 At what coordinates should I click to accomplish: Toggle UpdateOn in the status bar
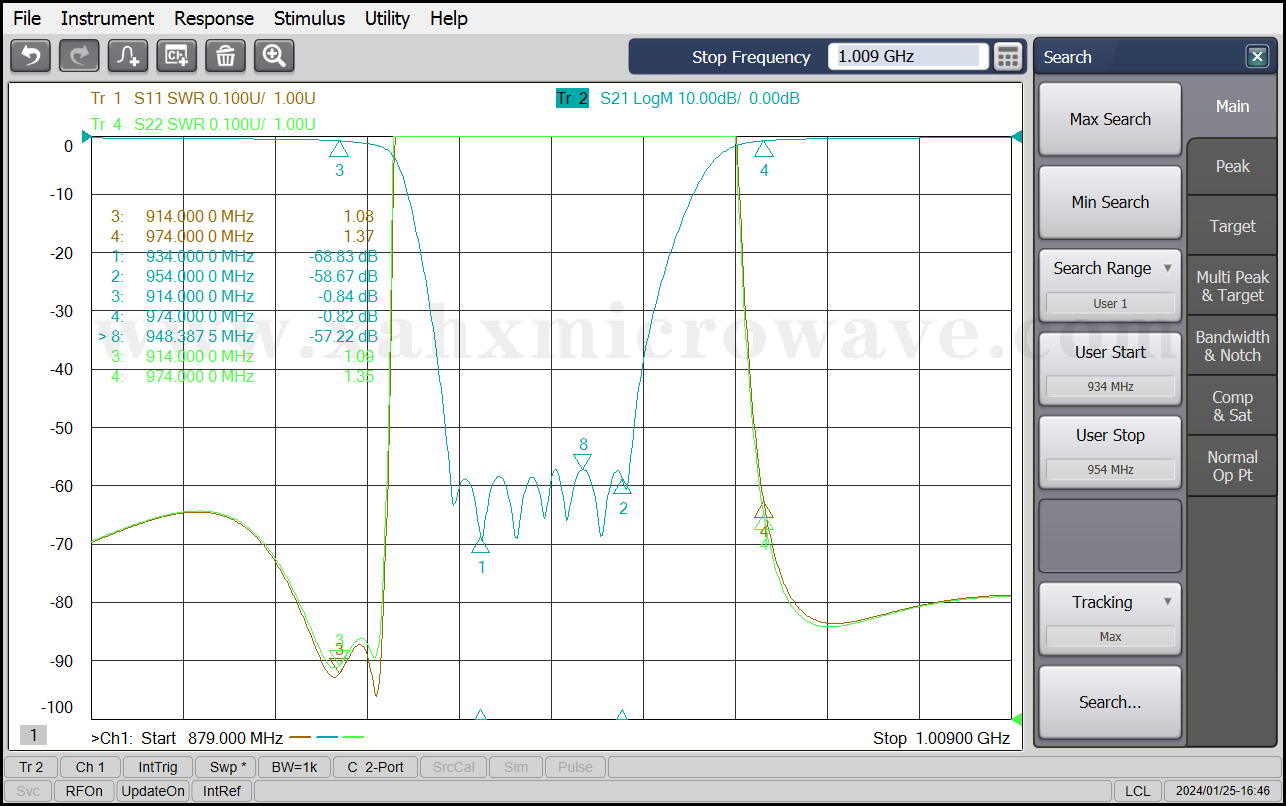(153, 791)
